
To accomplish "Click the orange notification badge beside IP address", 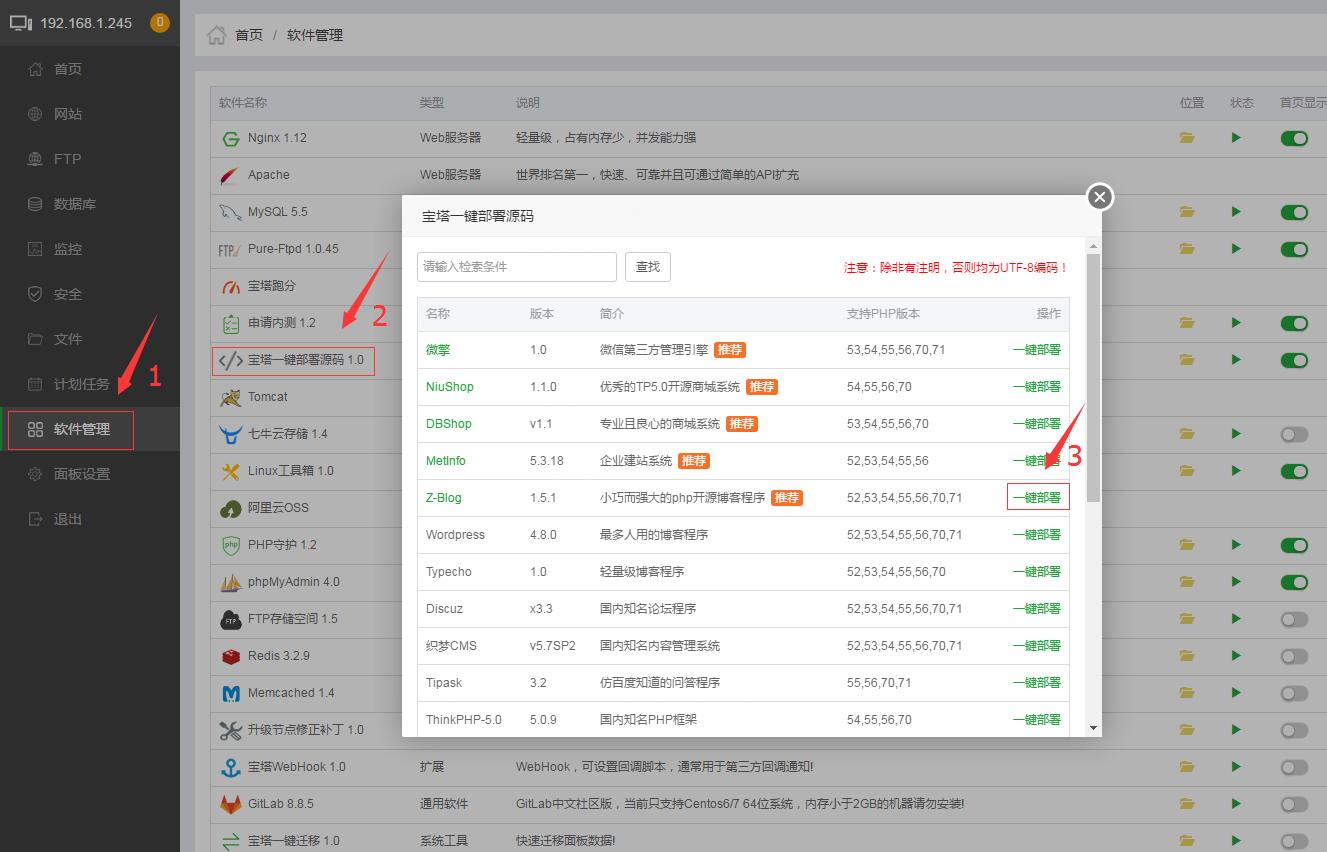I will click(x=160, y=22).
